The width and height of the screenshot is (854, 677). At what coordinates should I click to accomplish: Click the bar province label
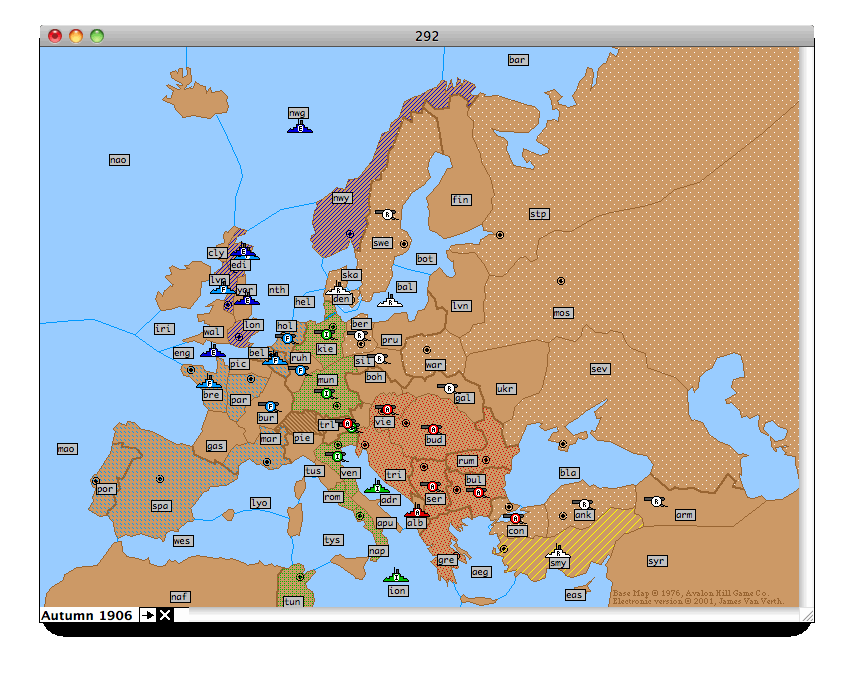(x=517, y=60)
